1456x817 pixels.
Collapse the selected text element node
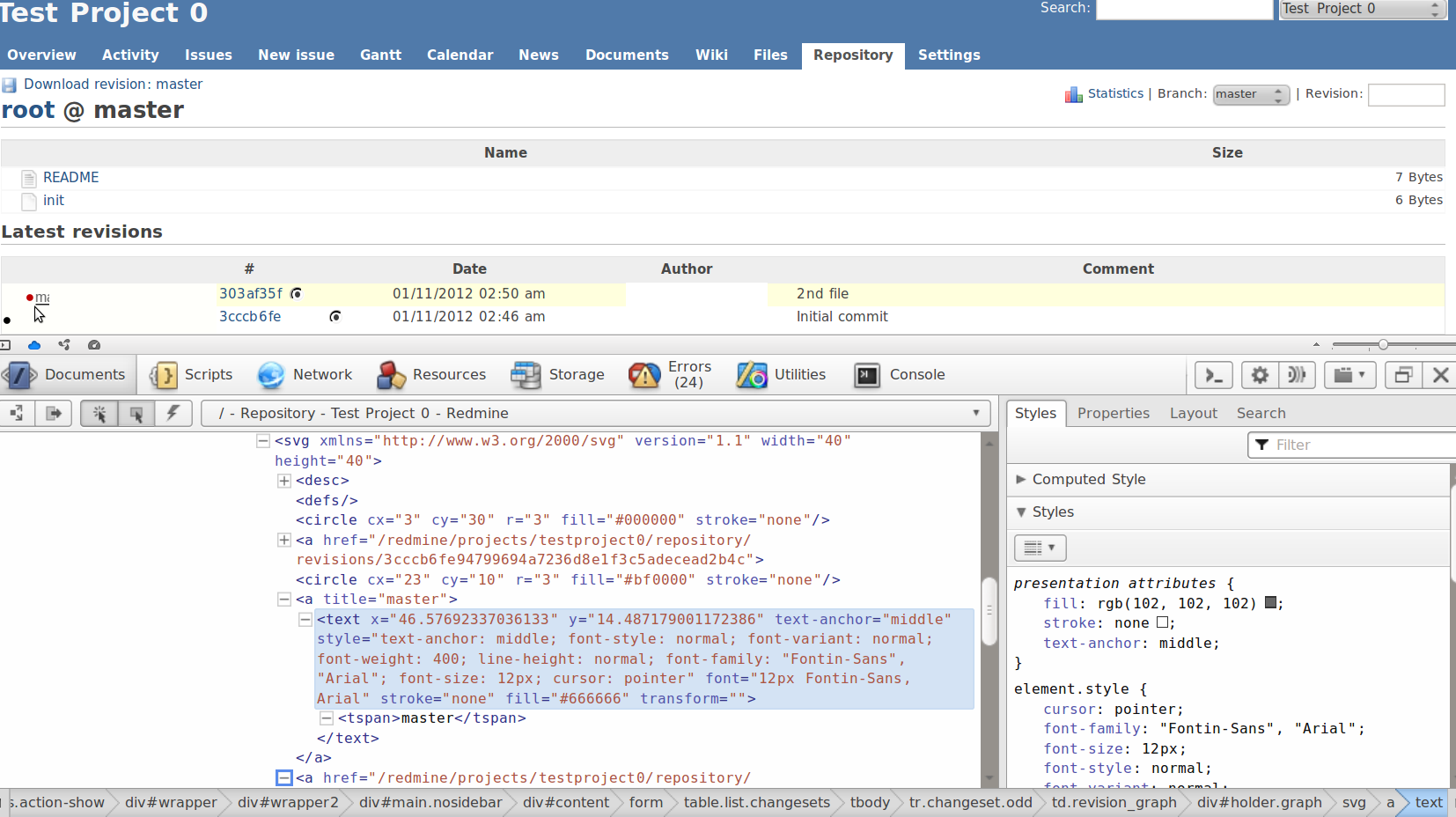[x=305, y=620]
